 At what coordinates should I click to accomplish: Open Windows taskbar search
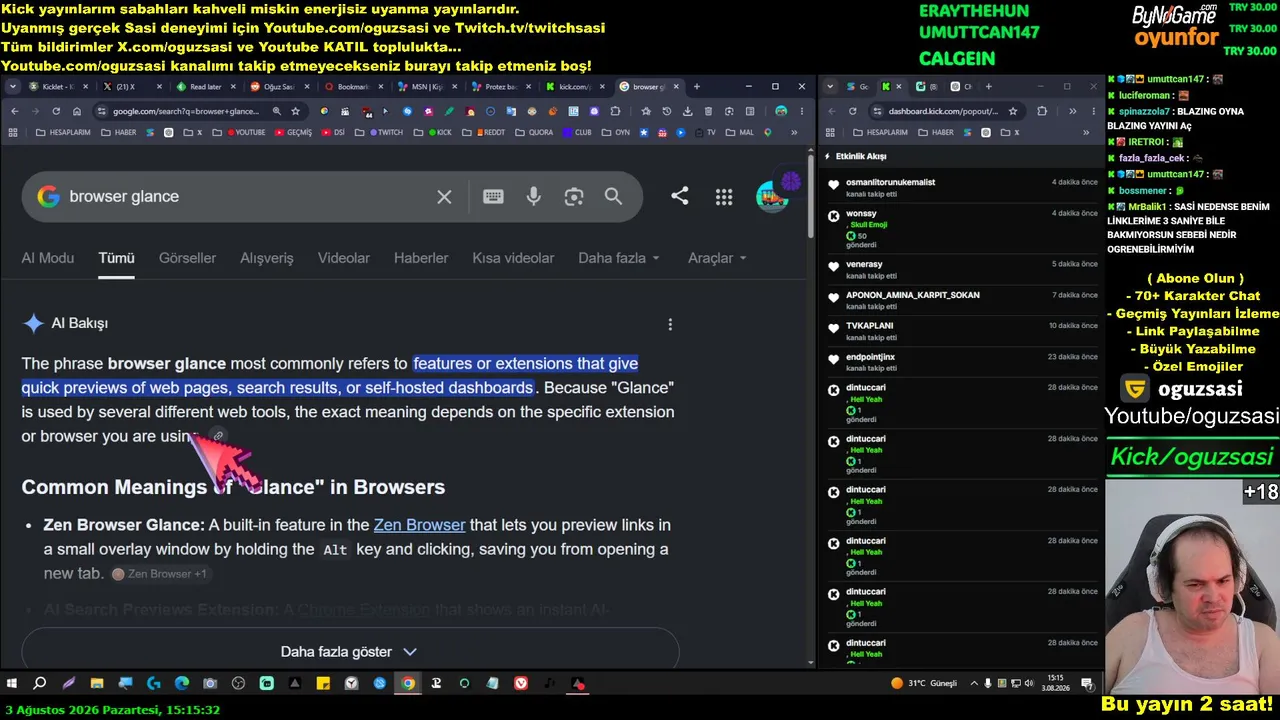pyautogui.click(x=40, y=684)
